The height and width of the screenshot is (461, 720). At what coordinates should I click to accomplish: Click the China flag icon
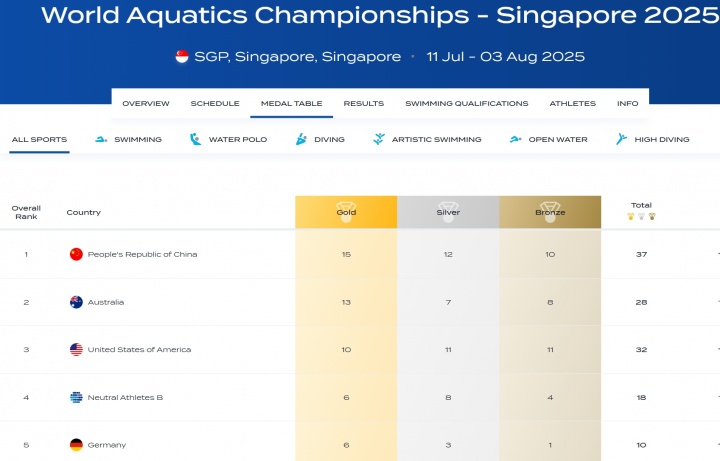(x=76, y=254)
